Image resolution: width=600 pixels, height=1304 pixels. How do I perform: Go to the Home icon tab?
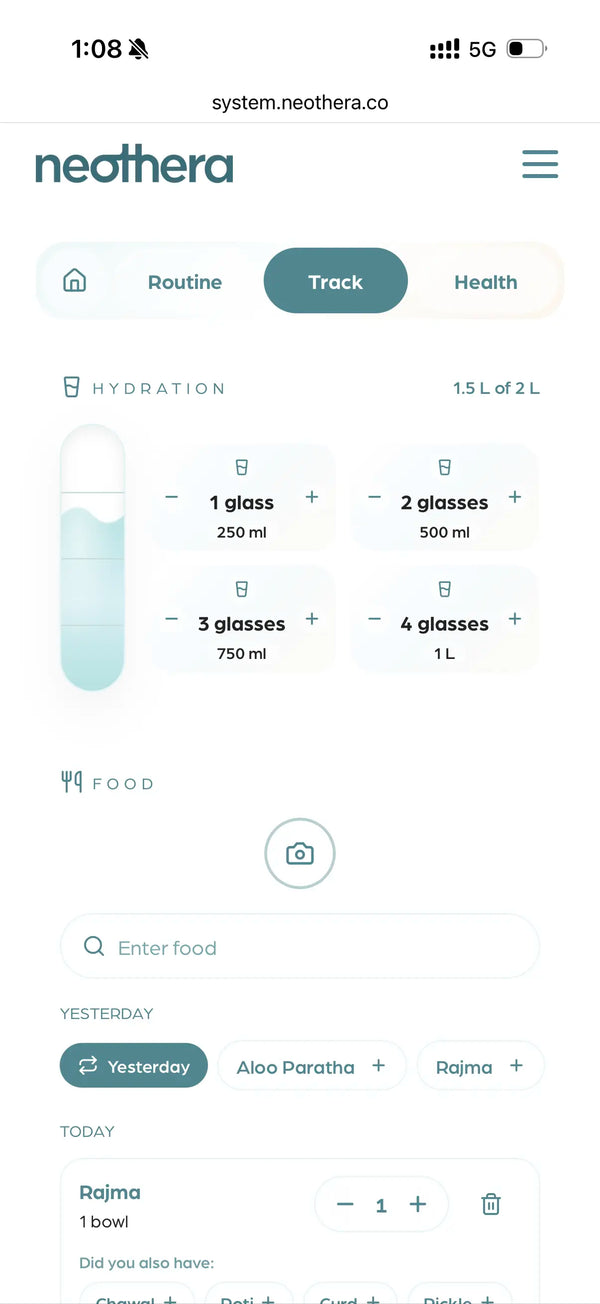click(75, 281)
